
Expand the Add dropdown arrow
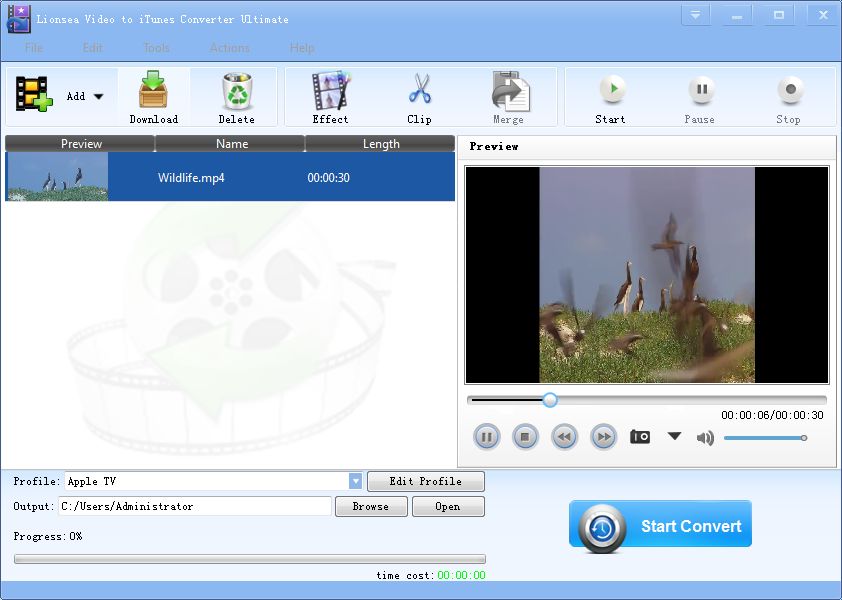tap(99, 97)
